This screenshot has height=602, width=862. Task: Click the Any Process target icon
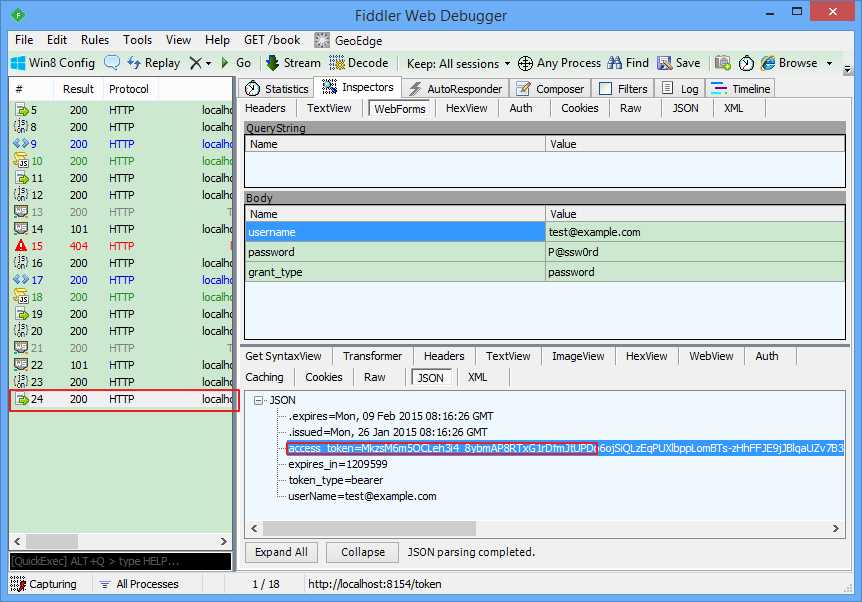tap(525, 63)
